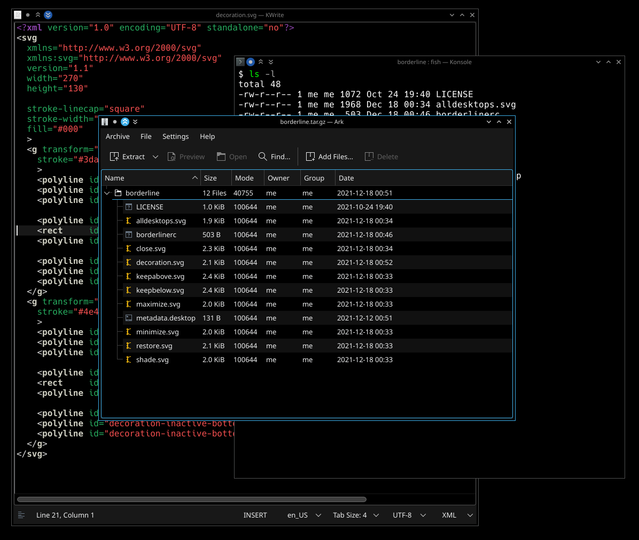
Task: Select the metadata.desktop file icon
Action: [x=128, y=318]
